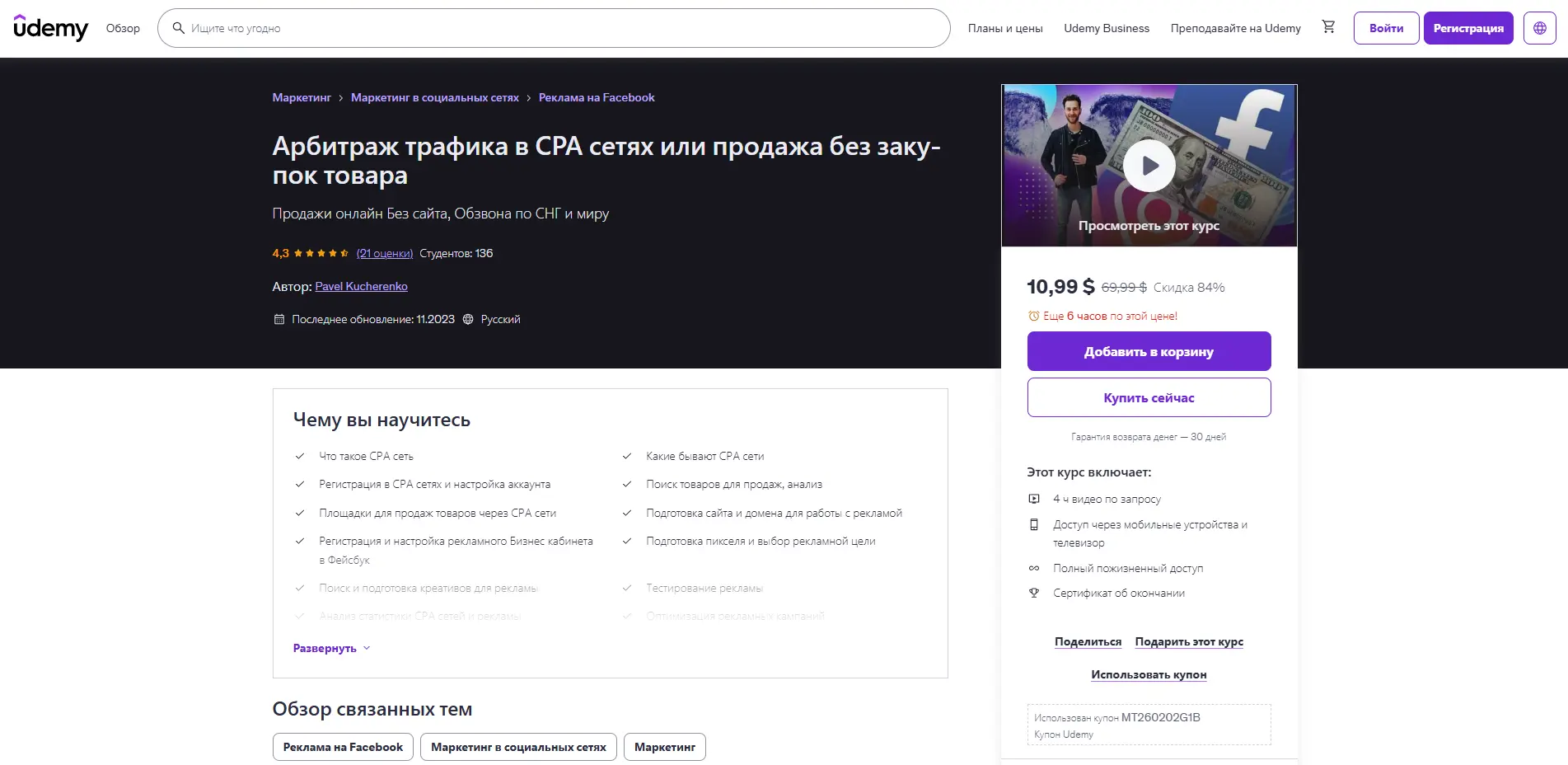Play the course preview video
The height and width of the screenshot is (765, 1568).
1149,165
